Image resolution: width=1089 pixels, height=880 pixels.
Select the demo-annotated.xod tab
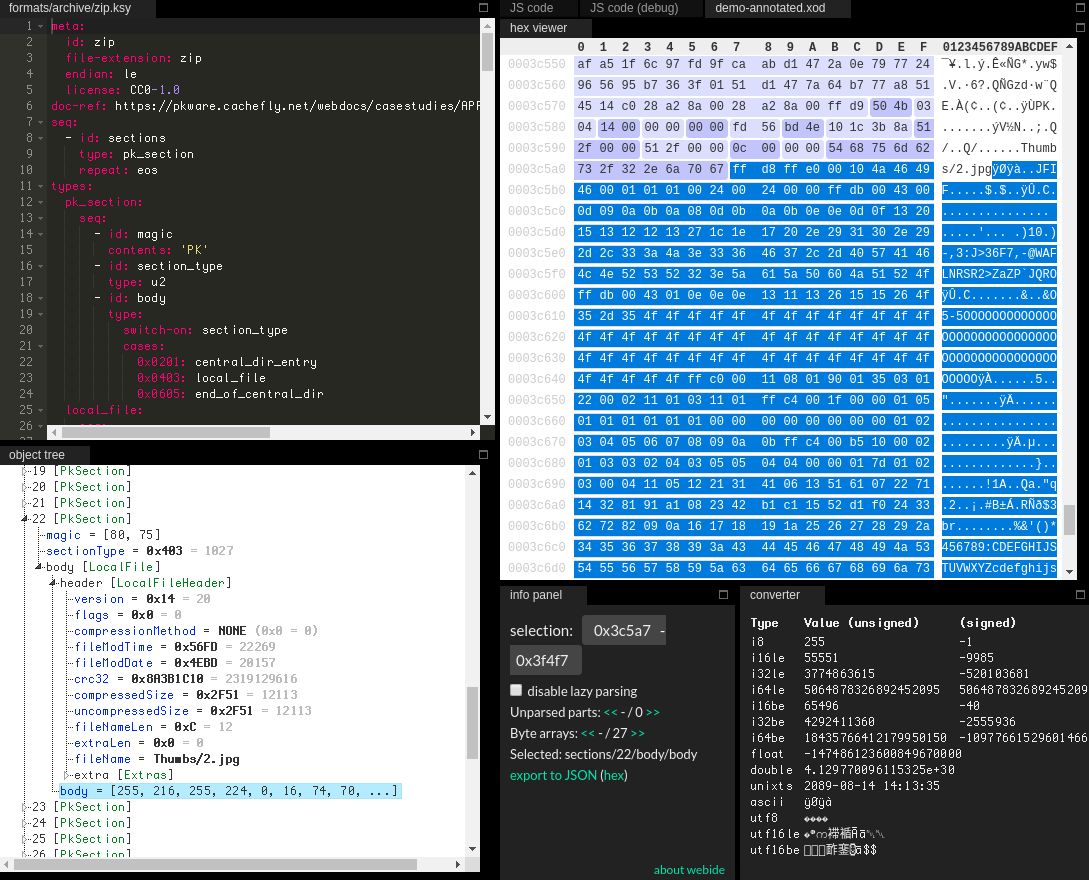pos(770,8)
